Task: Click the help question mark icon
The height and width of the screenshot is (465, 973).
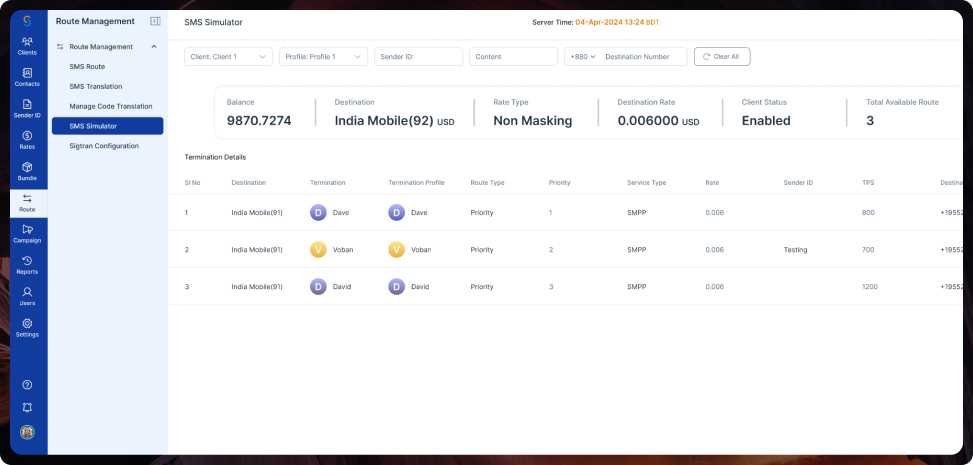Action: (27, 385)
